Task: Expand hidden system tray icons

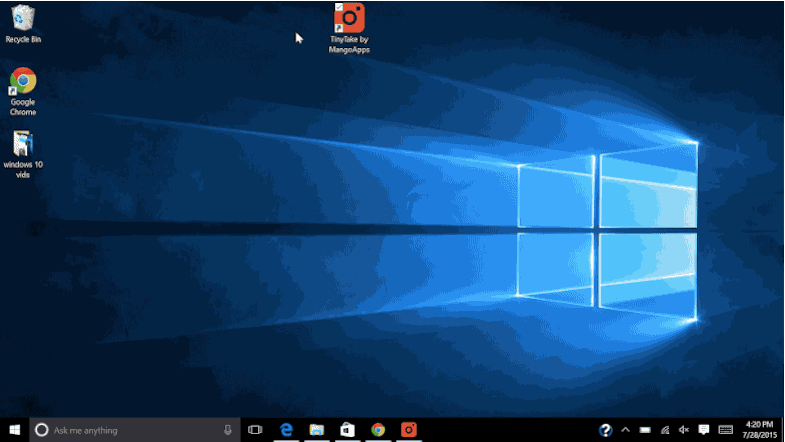Action: click(x=626, y=430)
